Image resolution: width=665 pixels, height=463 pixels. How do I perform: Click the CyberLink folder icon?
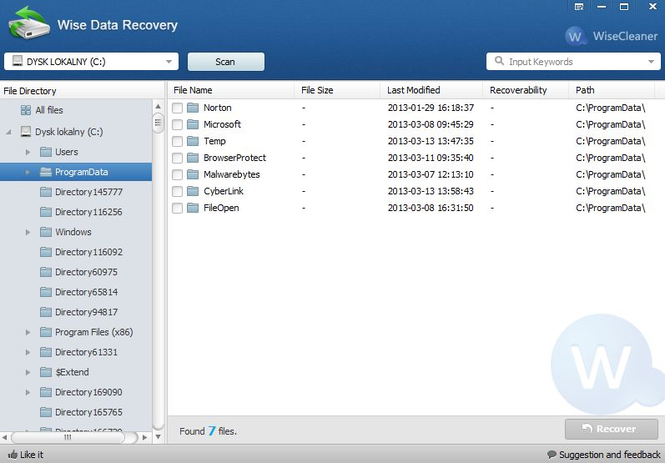coord(193,191)
